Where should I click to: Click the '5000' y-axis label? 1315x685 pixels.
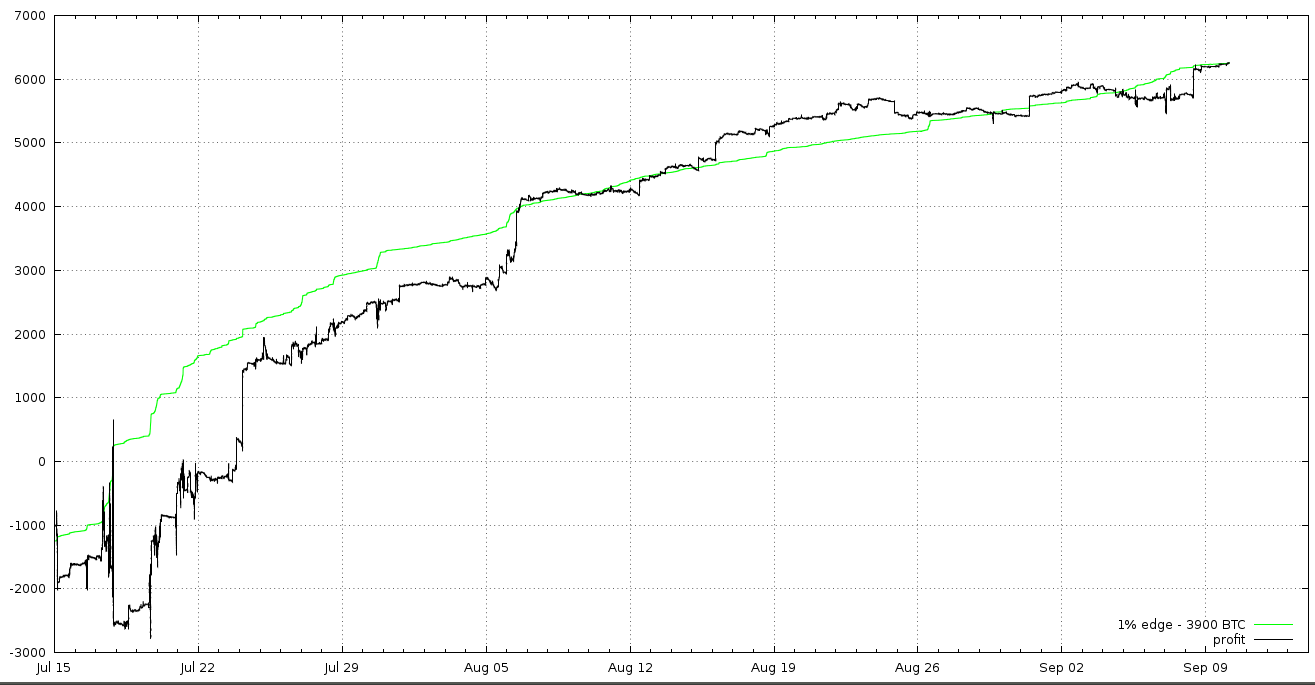(x=31, y=143)
